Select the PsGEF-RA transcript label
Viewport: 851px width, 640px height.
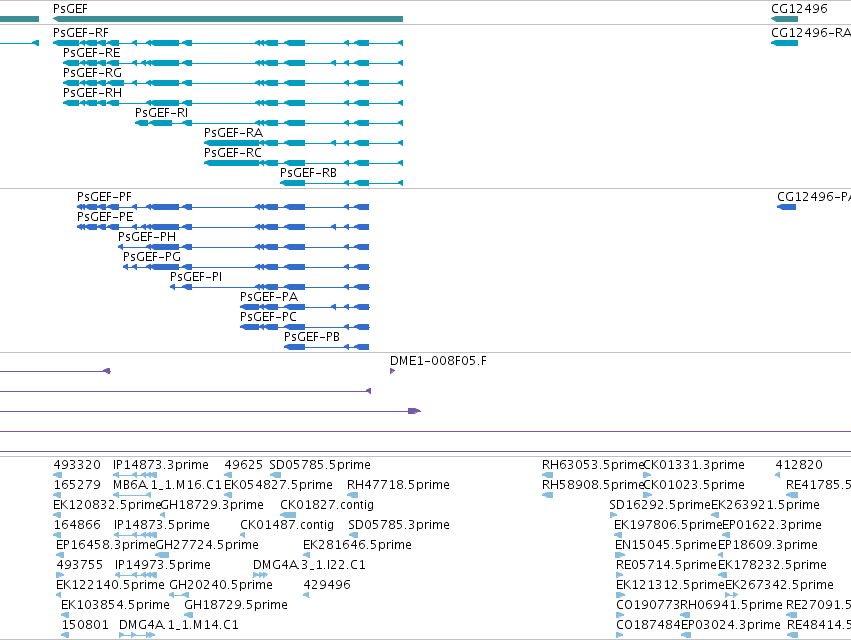[233, 133]
